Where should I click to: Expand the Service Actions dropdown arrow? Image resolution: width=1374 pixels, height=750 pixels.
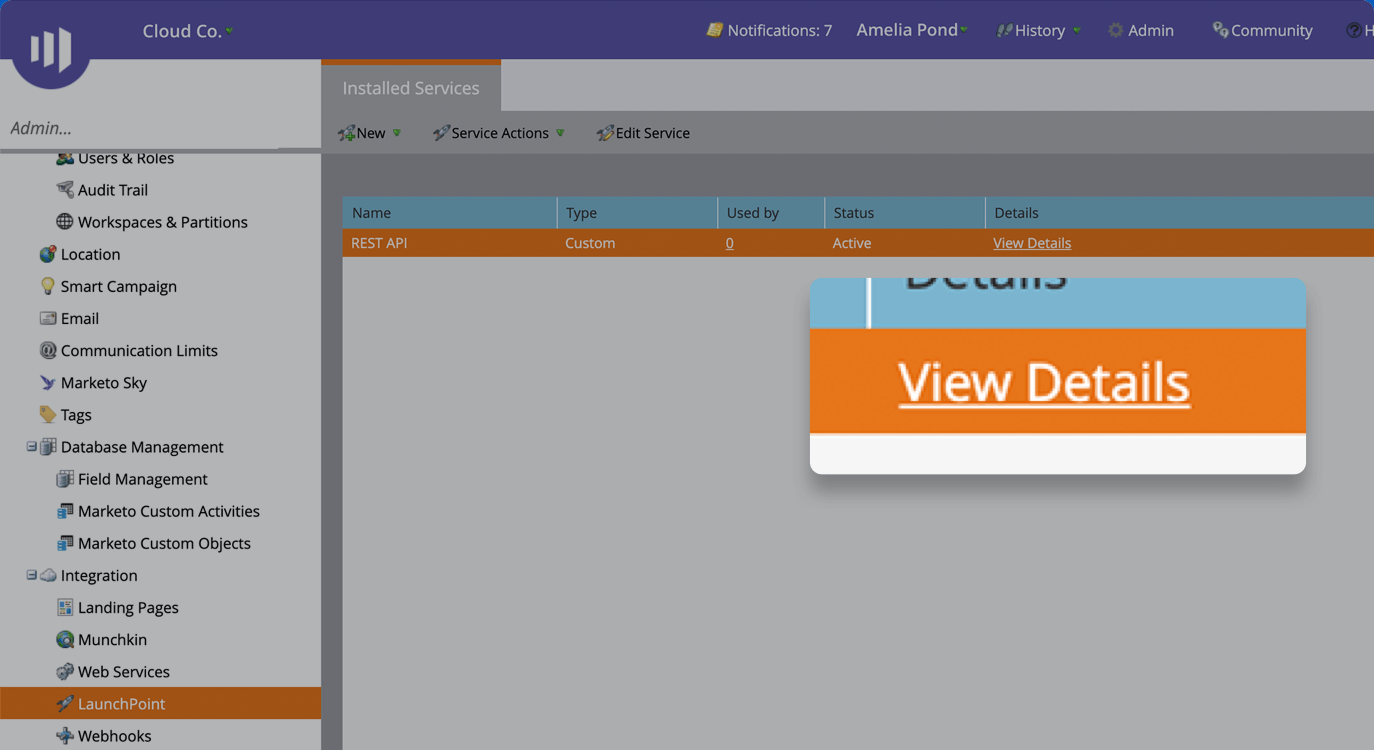click(x=560, y=133)
